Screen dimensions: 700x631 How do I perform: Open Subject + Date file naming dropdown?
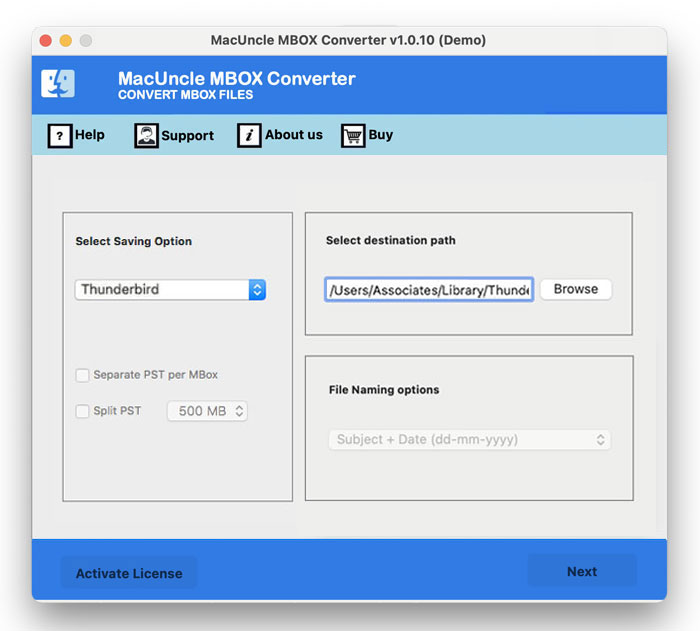pyautogui.click(x=470, y=440)
